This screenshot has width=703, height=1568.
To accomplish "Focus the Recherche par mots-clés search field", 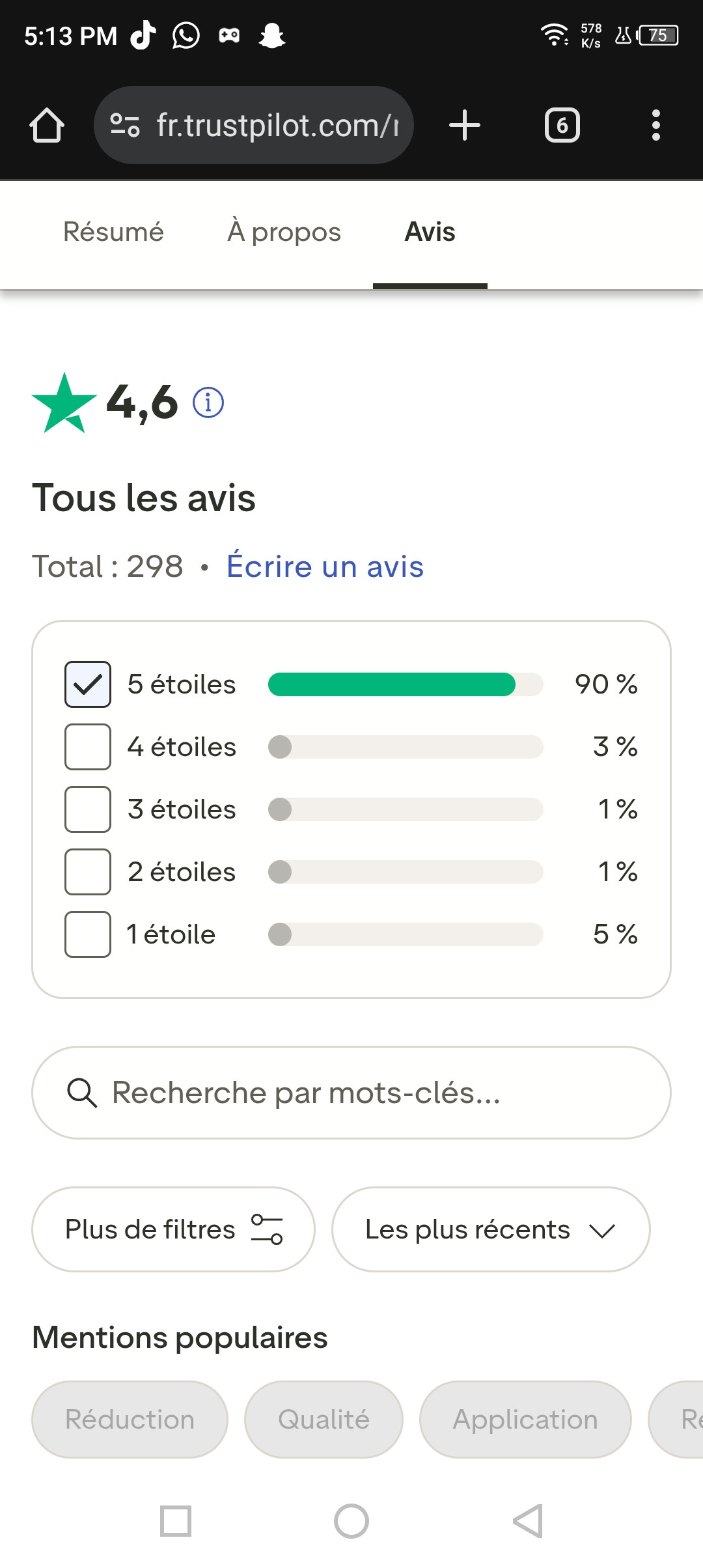I will [351, 1093].
